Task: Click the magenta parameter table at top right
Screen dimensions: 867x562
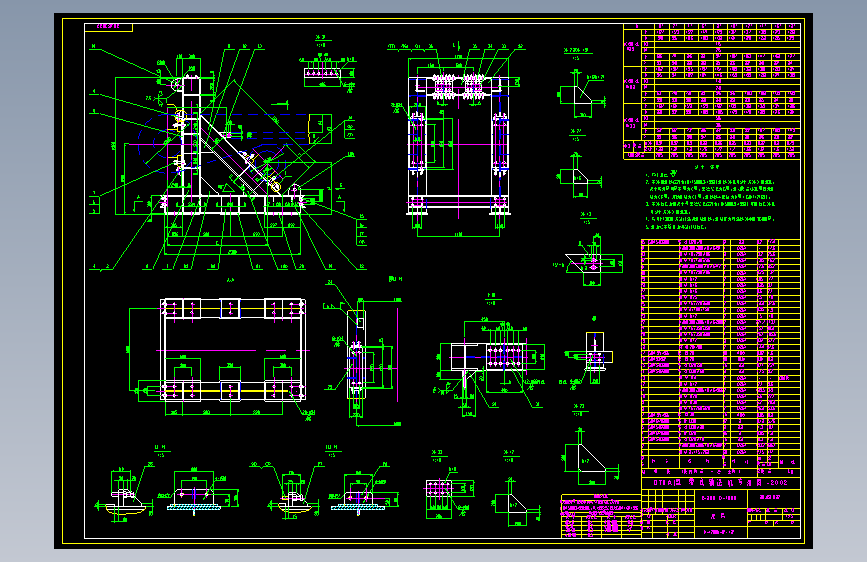Action: 712,91
